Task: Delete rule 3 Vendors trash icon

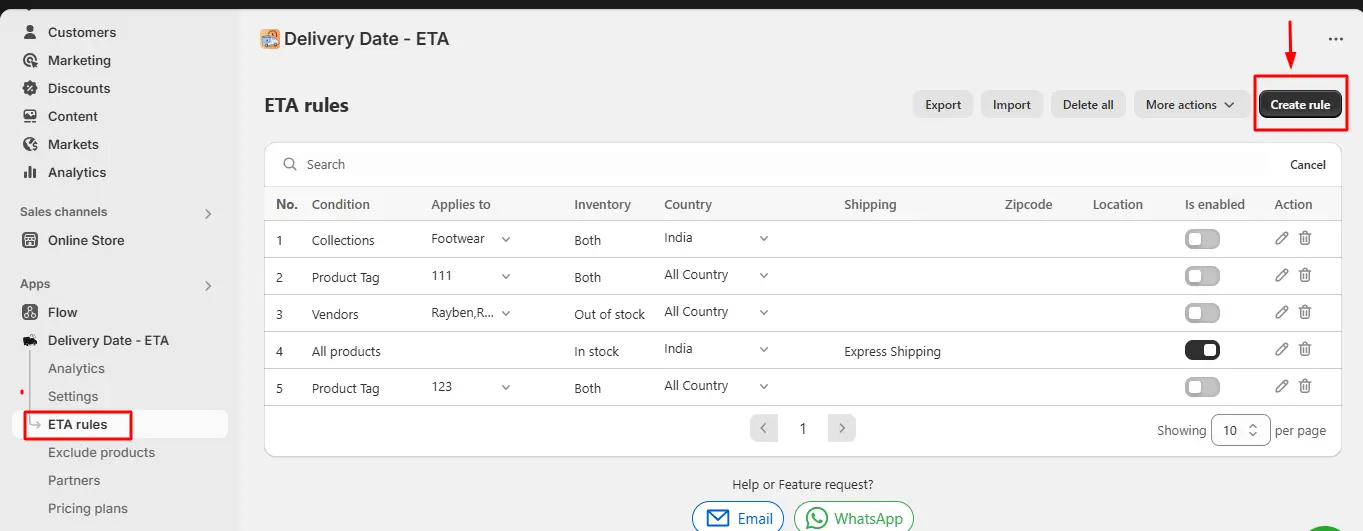Action: pyautogui.click(x=1305, y=312)
